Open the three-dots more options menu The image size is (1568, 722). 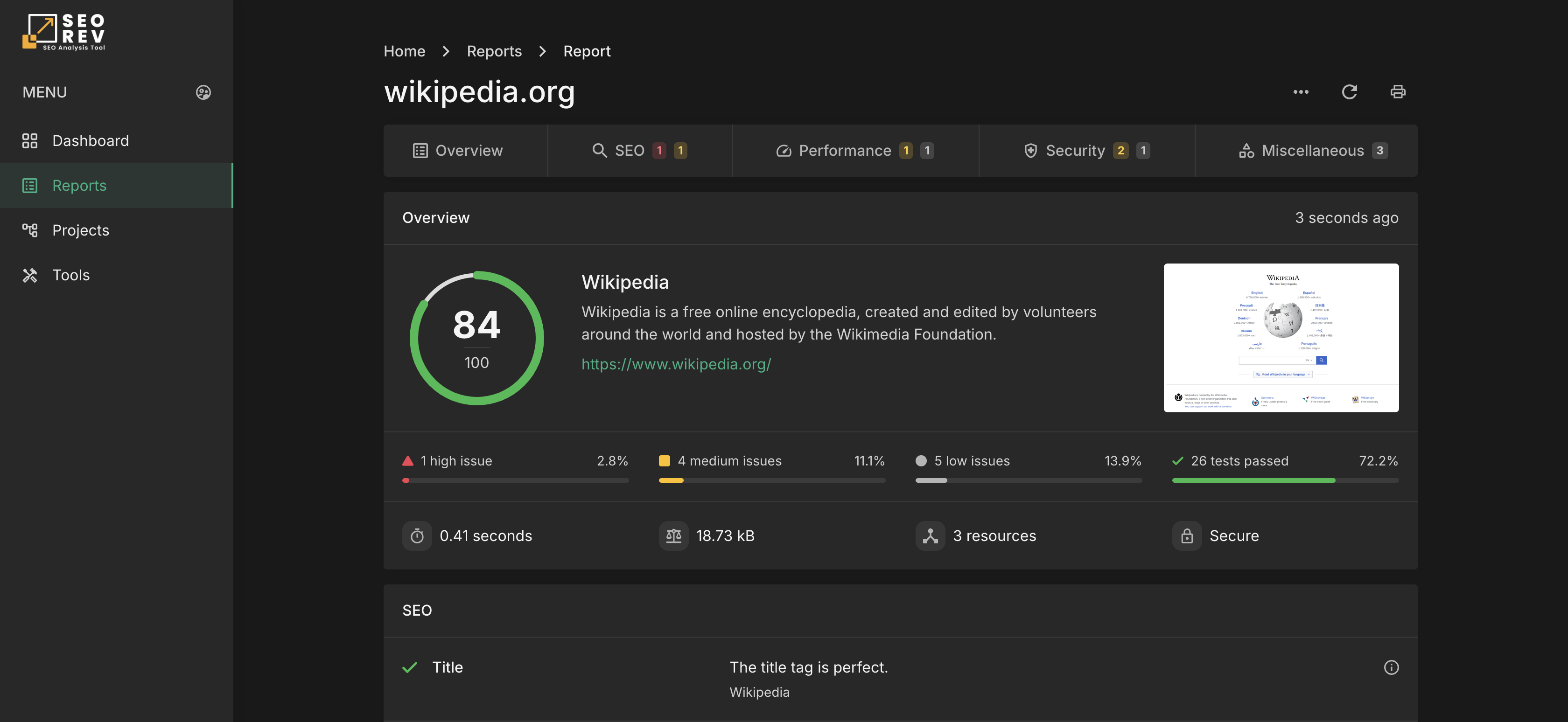click(1301, 92)
